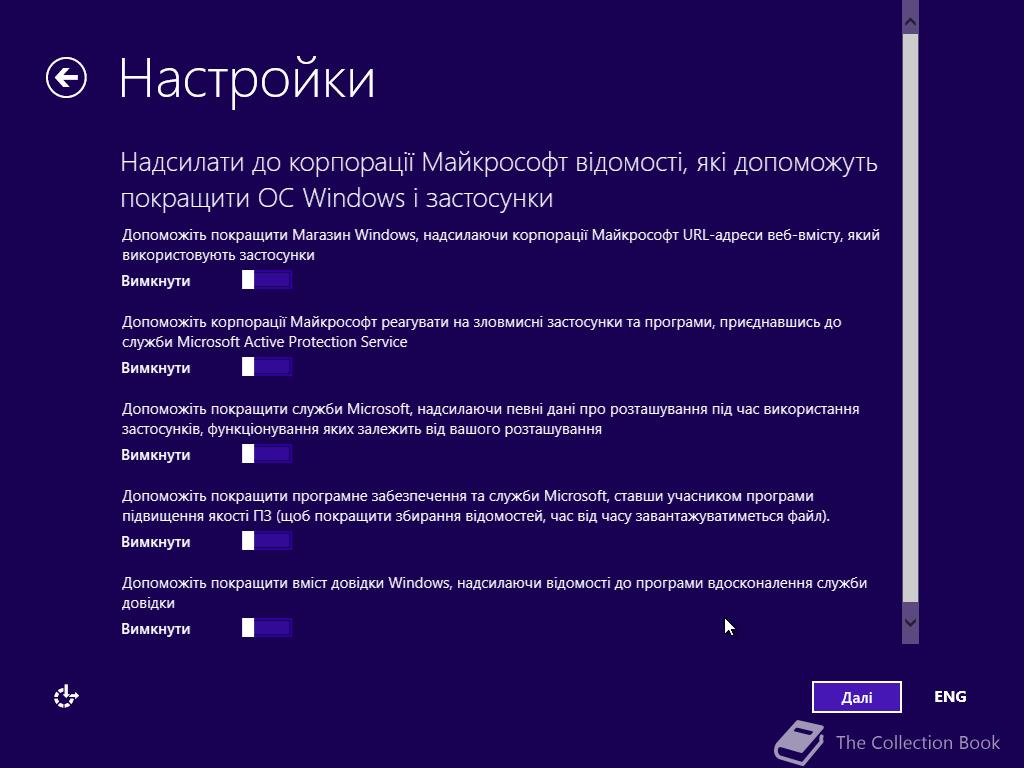
Task: Open the Ease of Access icon
Action: (x=66, y=696)
